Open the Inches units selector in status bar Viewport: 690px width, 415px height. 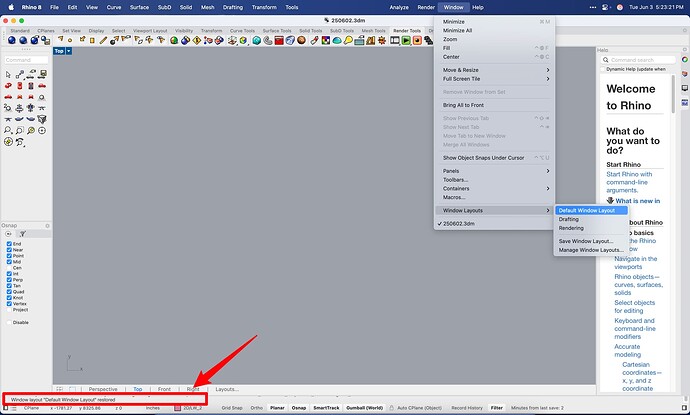pos(153,408)
